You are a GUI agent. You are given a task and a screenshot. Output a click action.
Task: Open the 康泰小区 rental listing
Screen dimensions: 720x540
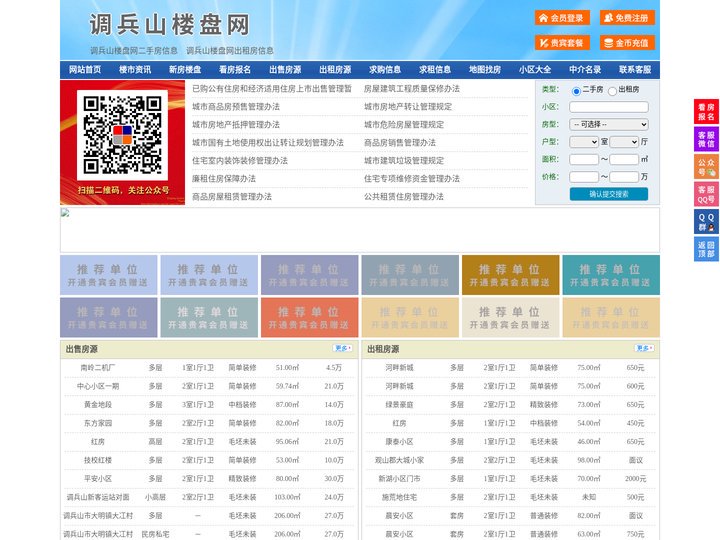399,442
